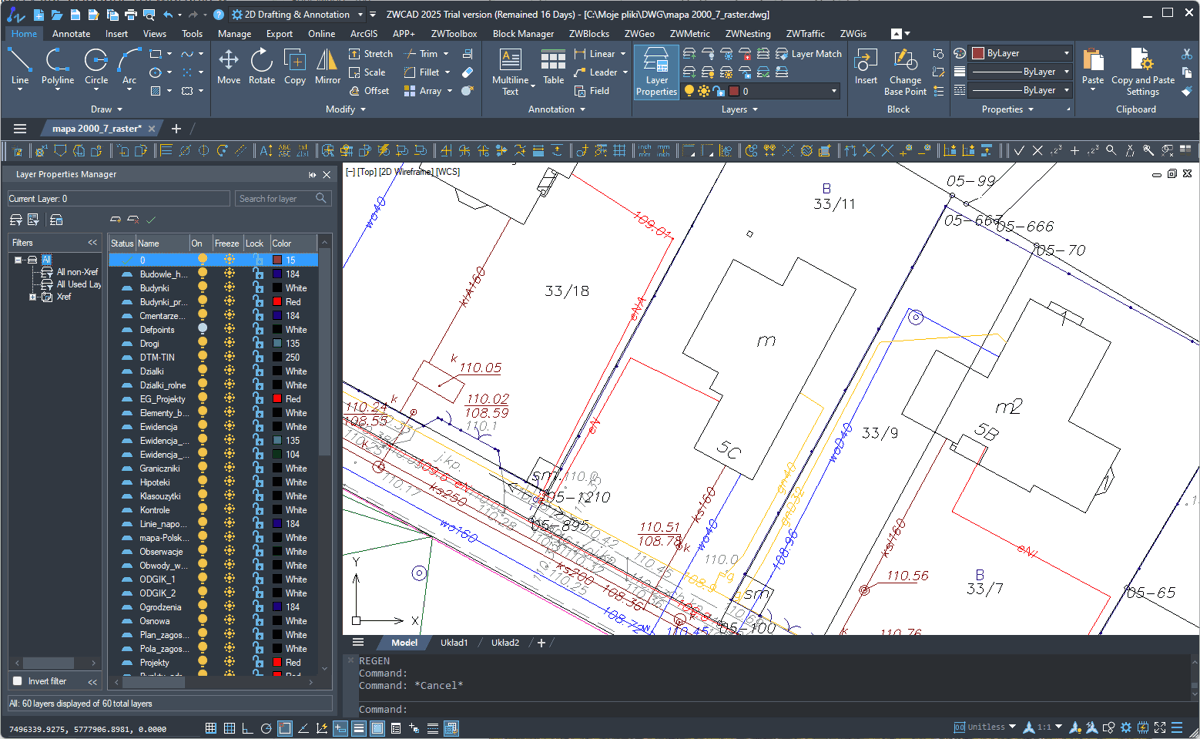Image resolution: width=1200 pixels, height=739 pixels.
Task: Open the Trim dropdown arrow
Action: tap(445, 54)
